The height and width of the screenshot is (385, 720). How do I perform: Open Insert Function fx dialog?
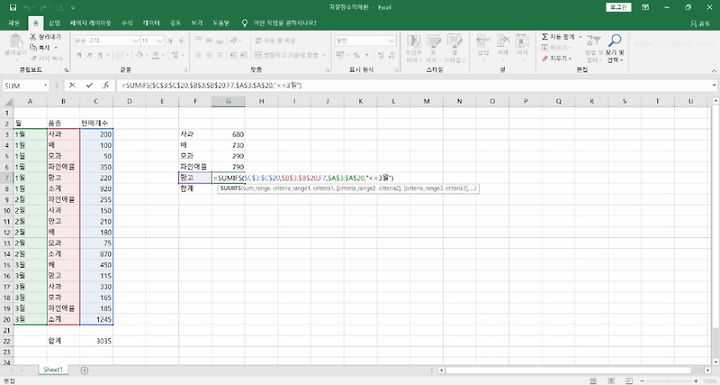(106, 85)
